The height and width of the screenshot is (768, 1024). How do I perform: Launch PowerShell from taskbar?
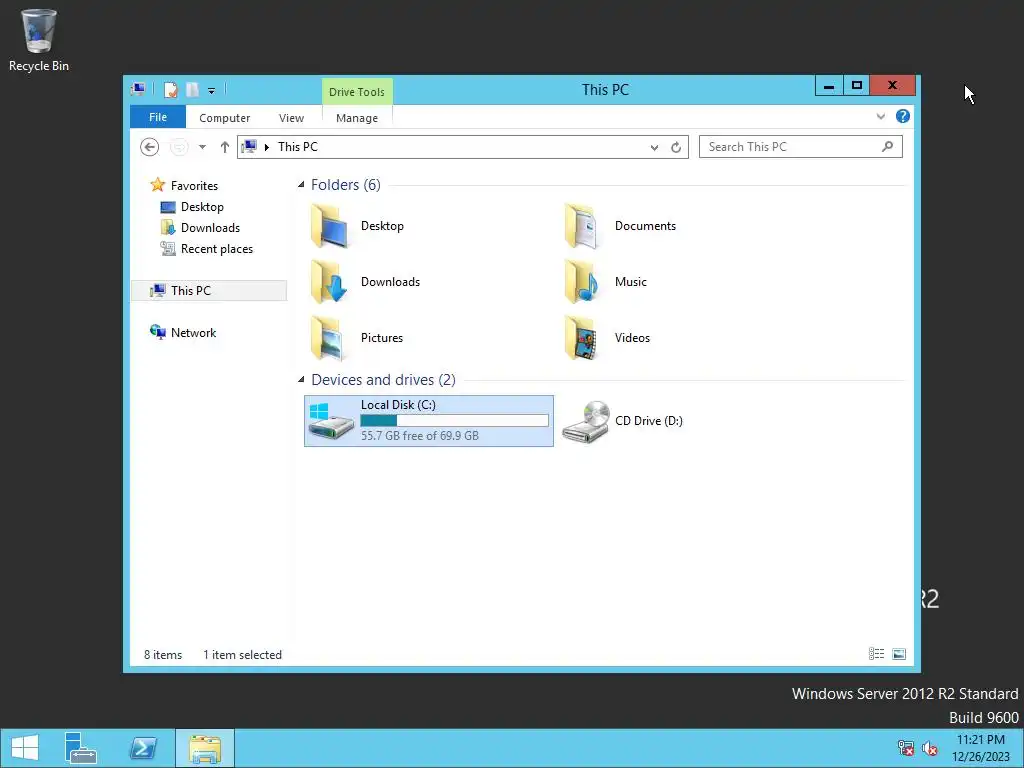[x=143, y=748]
